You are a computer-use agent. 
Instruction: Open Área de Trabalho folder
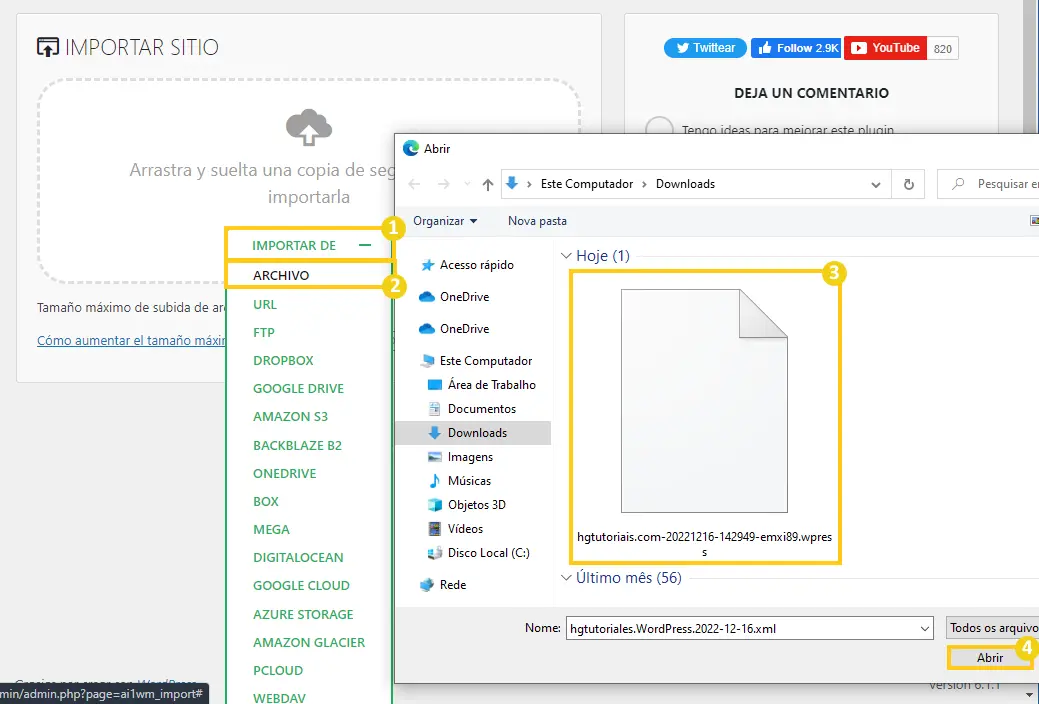[x=482, y=384]
